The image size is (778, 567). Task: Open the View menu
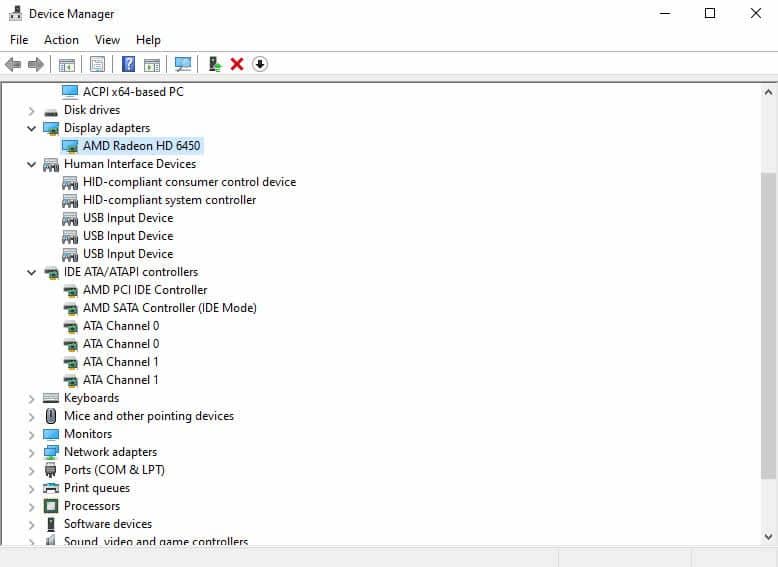107,40
